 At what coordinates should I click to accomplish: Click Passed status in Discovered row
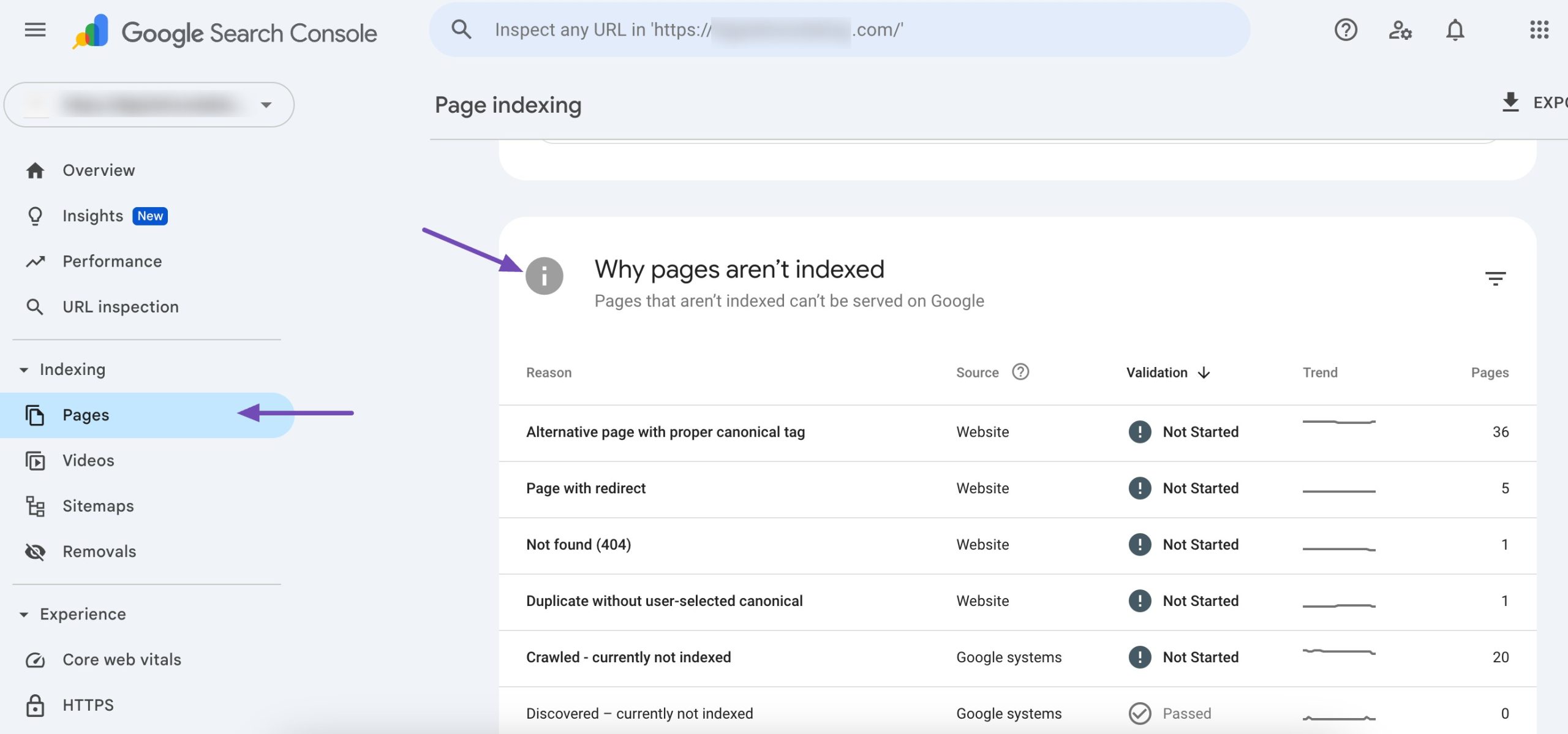[1186, 714]
